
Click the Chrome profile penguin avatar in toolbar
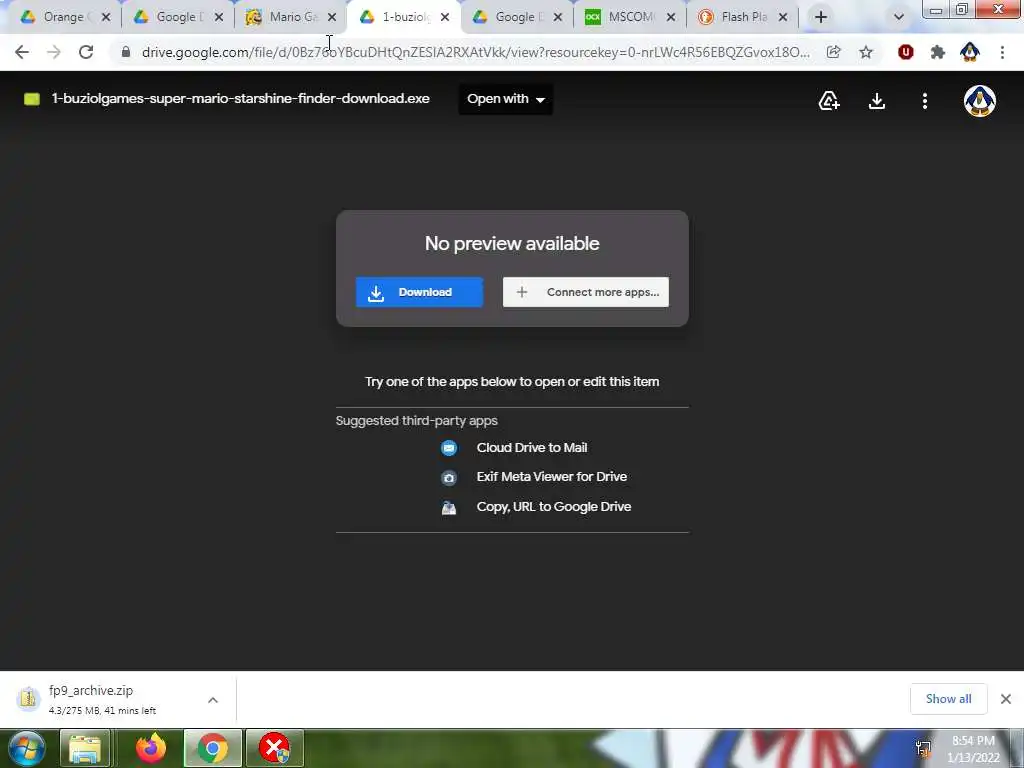coord(970,52)
